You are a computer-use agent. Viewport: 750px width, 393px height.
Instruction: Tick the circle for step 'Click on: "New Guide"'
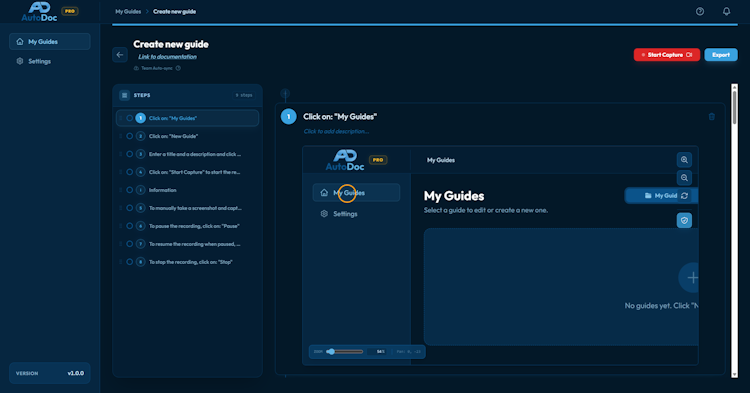pos(130,136)
